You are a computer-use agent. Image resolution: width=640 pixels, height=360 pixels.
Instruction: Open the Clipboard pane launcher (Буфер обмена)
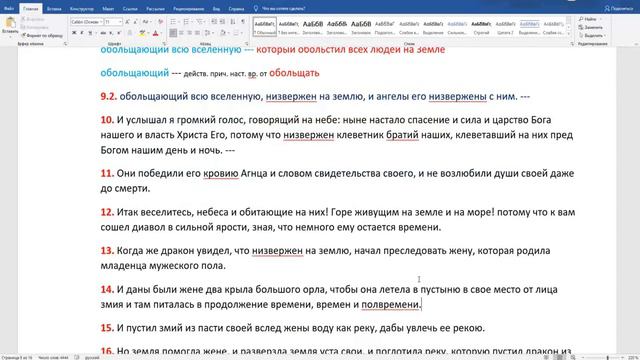tap(66, 44)
